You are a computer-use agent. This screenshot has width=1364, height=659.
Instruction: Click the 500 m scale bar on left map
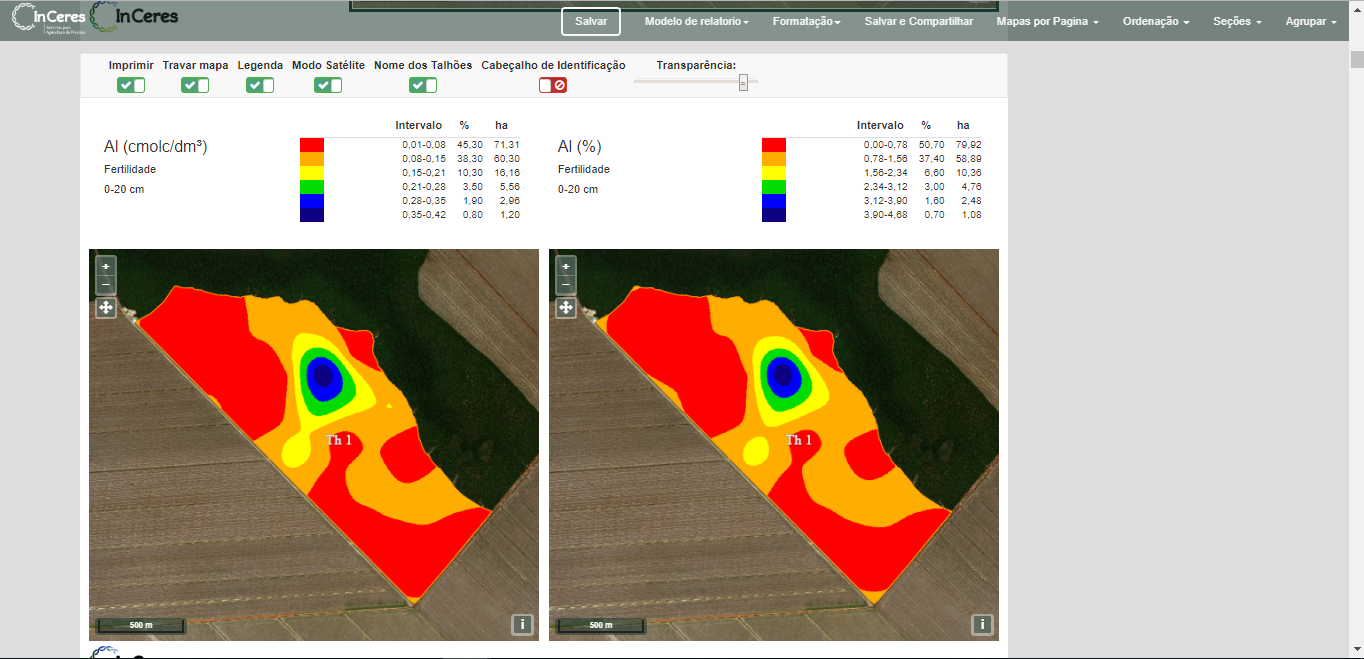(141, 626)
